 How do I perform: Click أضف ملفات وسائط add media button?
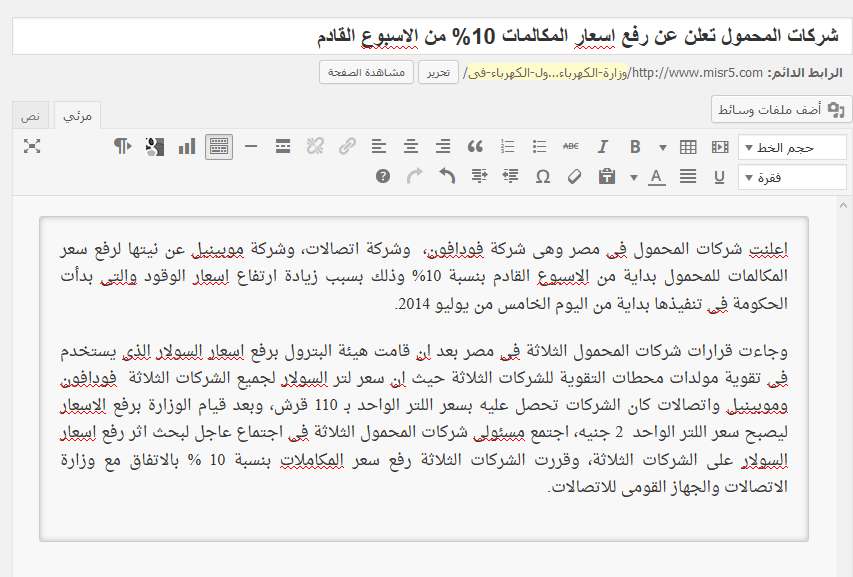pos(781,109)
